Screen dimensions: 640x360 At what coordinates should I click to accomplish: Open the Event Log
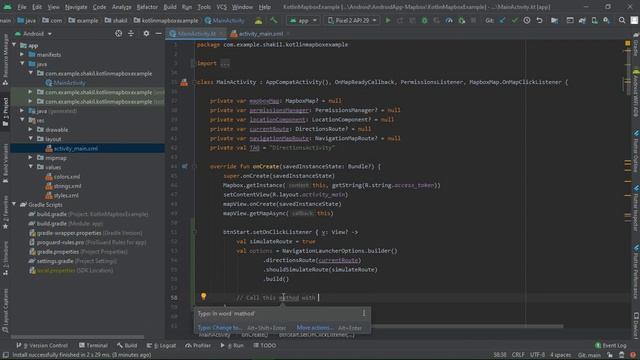click(x=611, y=345)
